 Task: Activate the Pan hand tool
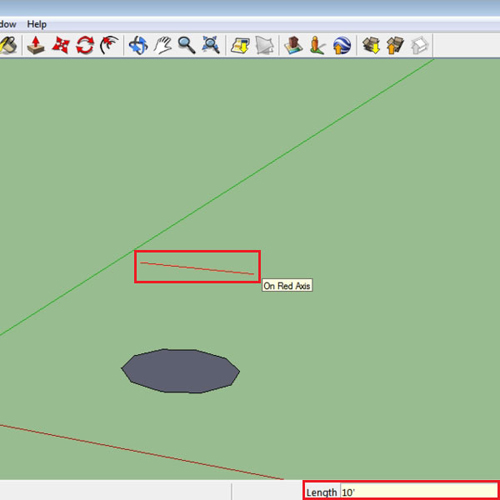[162, 45]
